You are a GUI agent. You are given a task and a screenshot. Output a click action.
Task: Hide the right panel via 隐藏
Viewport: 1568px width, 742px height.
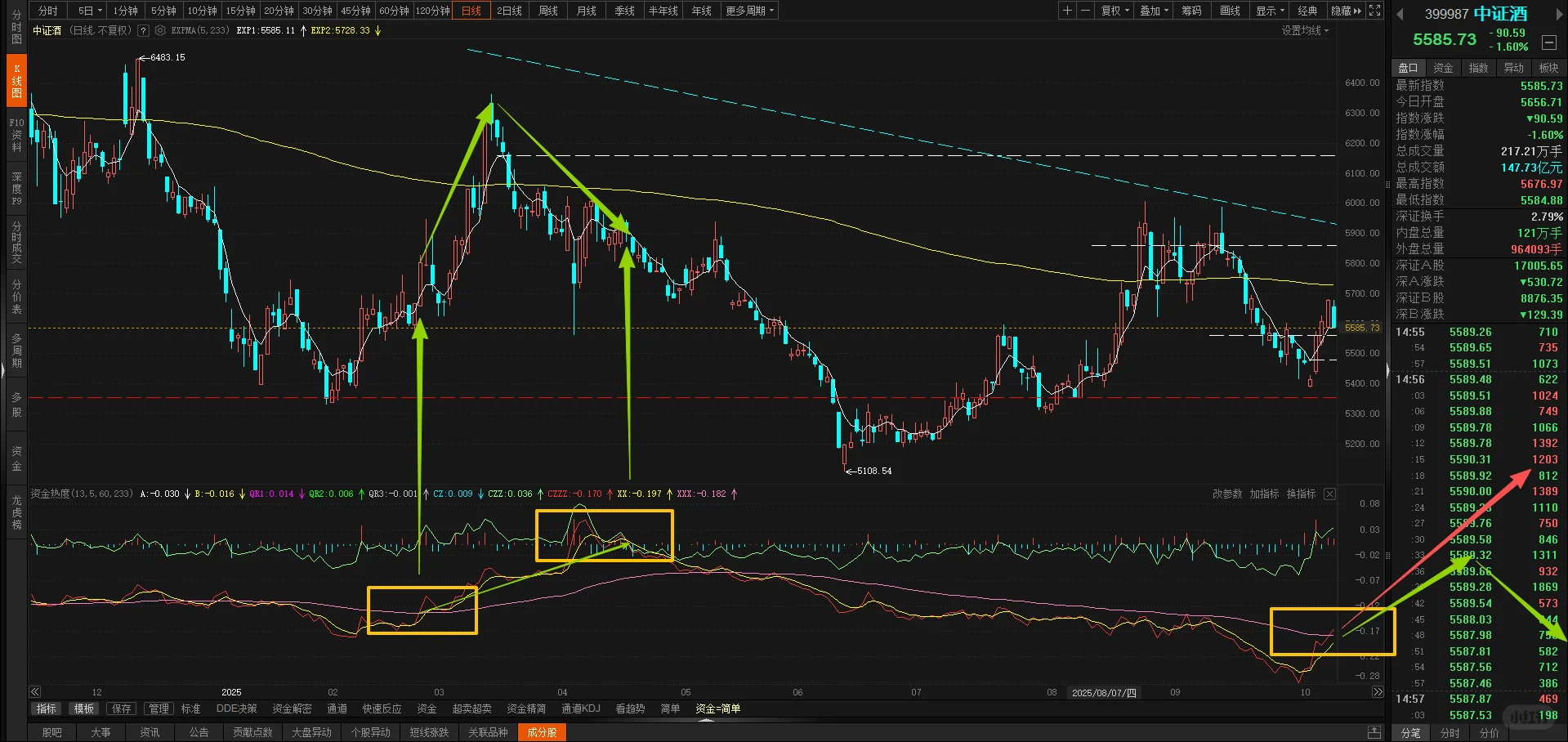point(1347,11)
